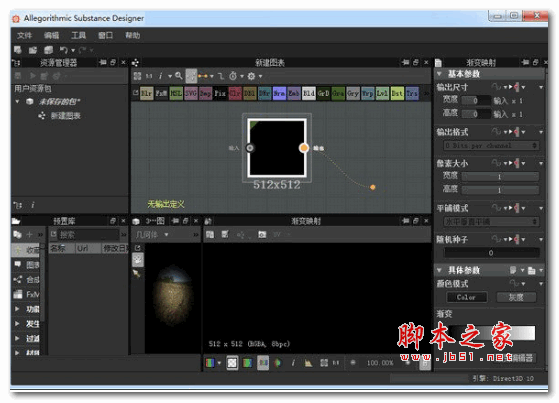This screenshot has width=559, height=403.
Task: Open the 平铺模式 combo box
Action: click(x=491, y=221)
